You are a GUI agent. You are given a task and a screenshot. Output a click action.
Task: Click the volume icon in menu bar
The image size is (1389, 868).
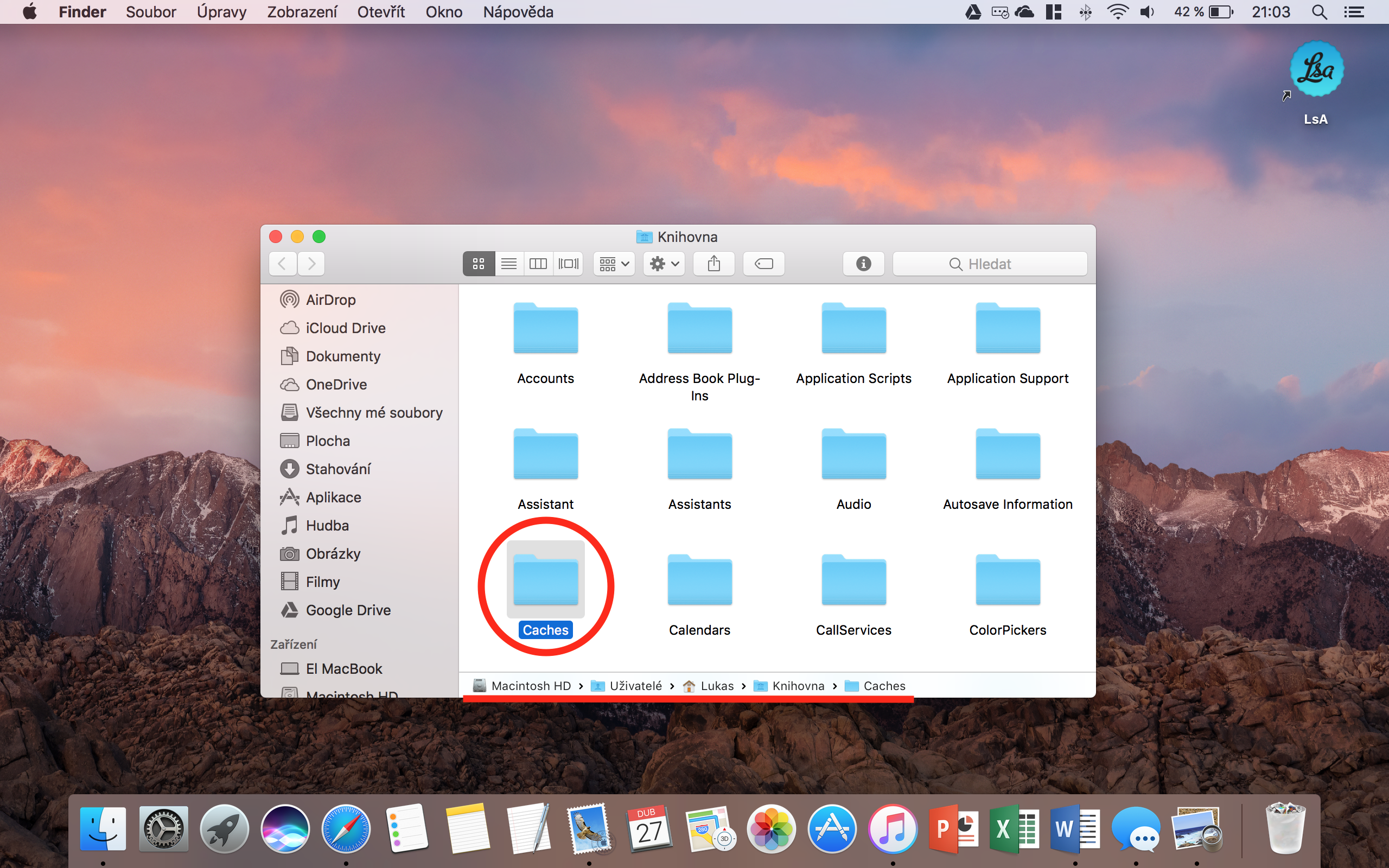1146,12
